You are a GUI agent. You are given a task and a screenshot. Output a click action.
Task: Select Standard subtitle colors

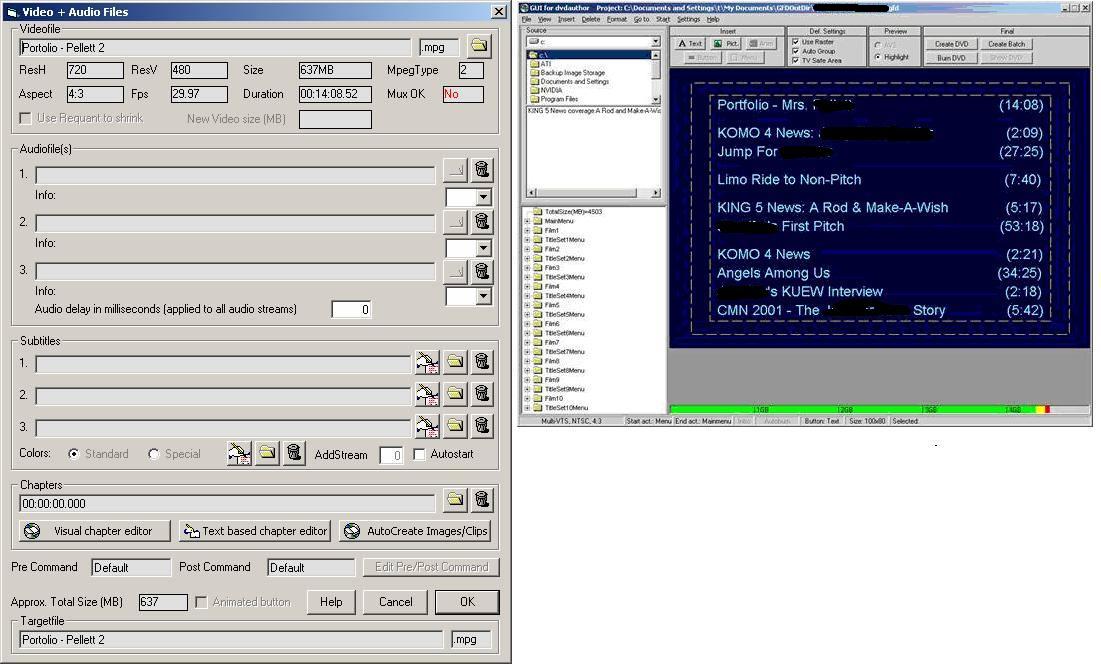pyautogui.click(x=74, y=454)
